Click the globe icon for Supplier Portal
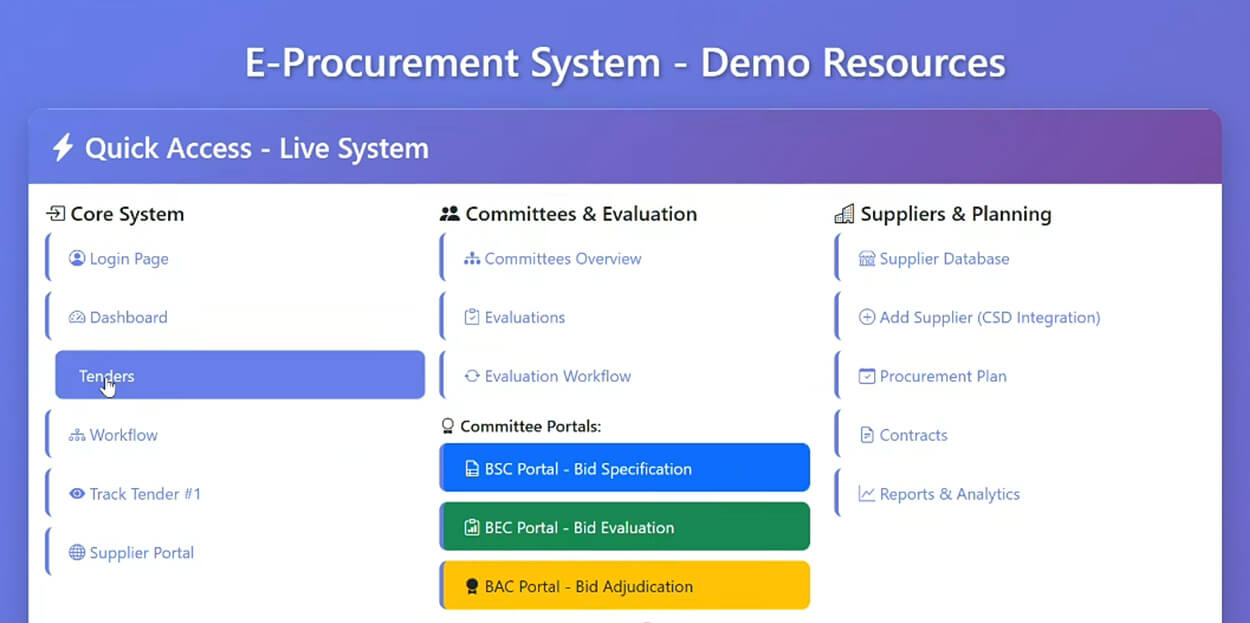The width and height of the screenshot is (1250, 623). (x=77, y=553)
